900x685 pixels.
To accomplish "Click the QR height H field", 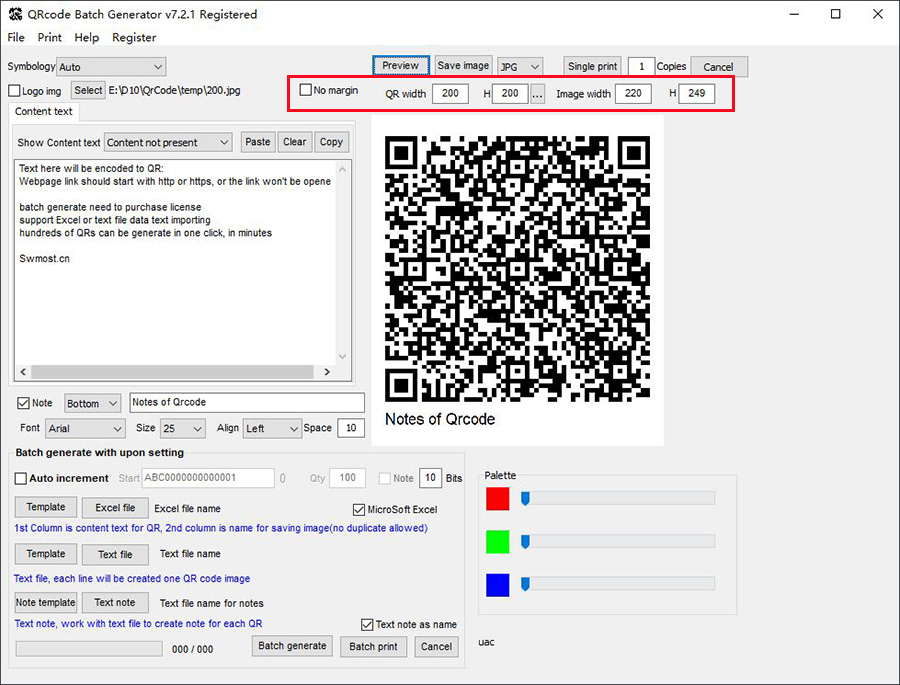I will [x=510, y=93].
